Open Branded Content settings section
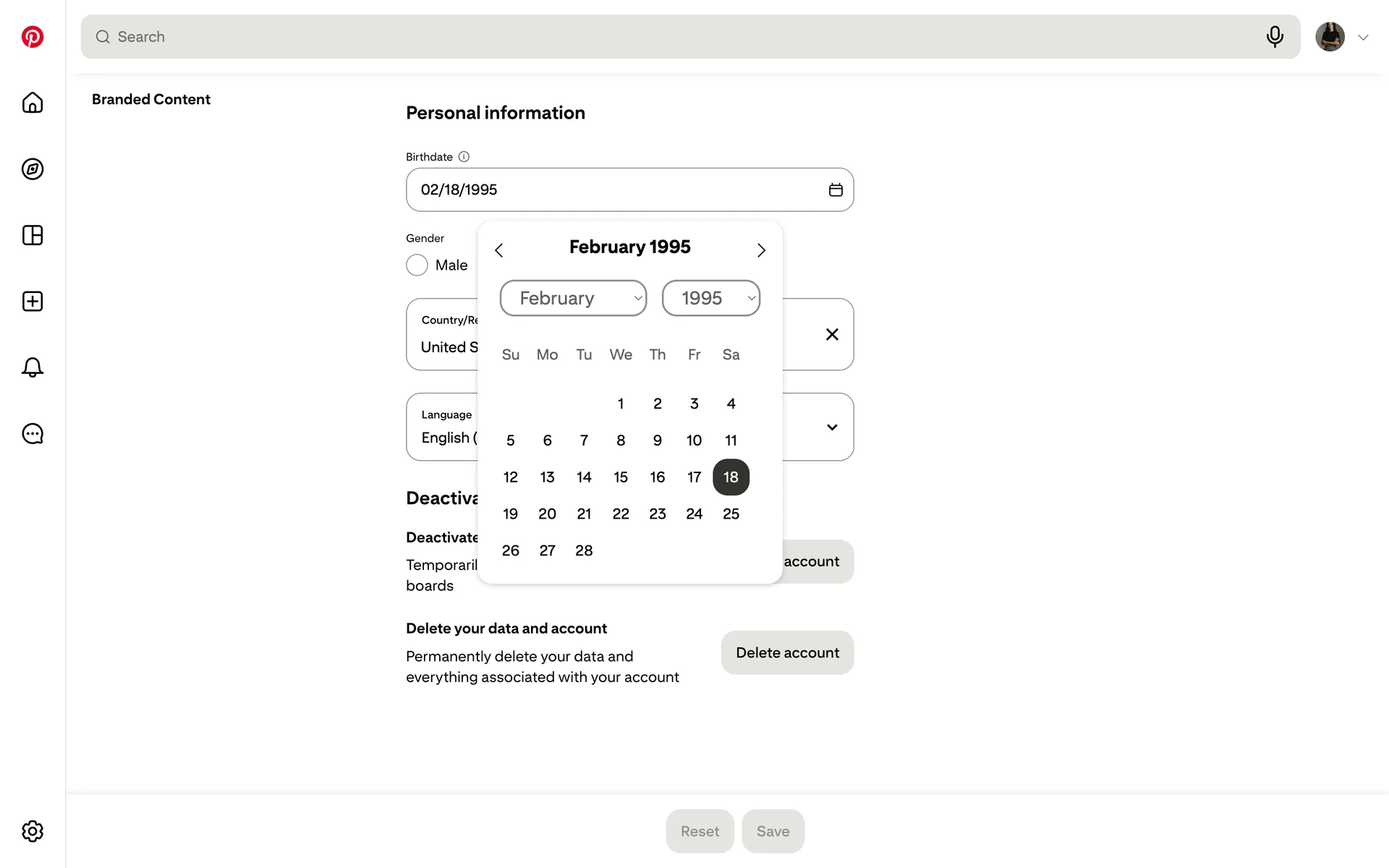The image size is (1389, 868). [x=151, y=99]
